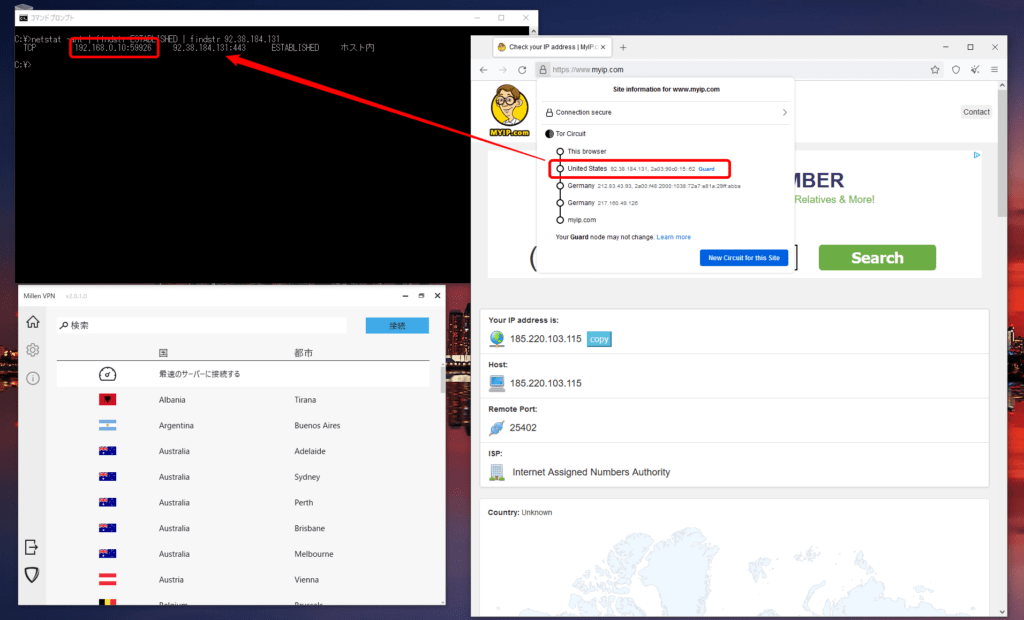This screenshot has height=620, width=1024.
Task: Go back in the Tor Browser
Action: [x=483, y=70]
